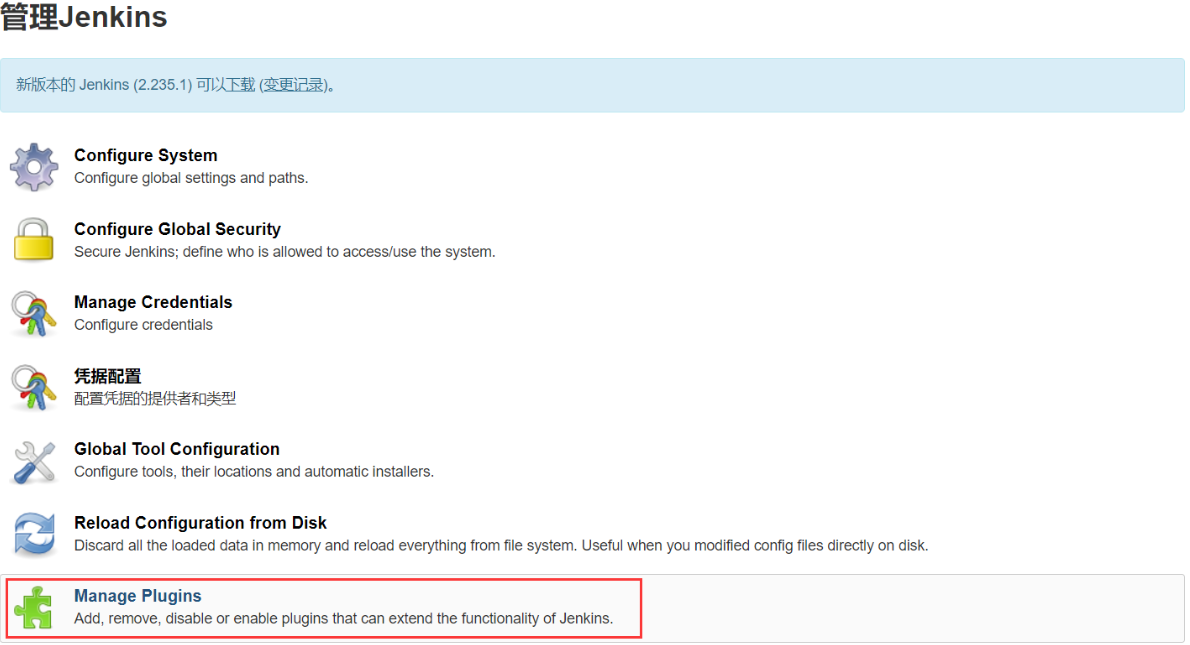
Task: Open the 变更记录 changelog link
Action: click(x=294, y=85)
